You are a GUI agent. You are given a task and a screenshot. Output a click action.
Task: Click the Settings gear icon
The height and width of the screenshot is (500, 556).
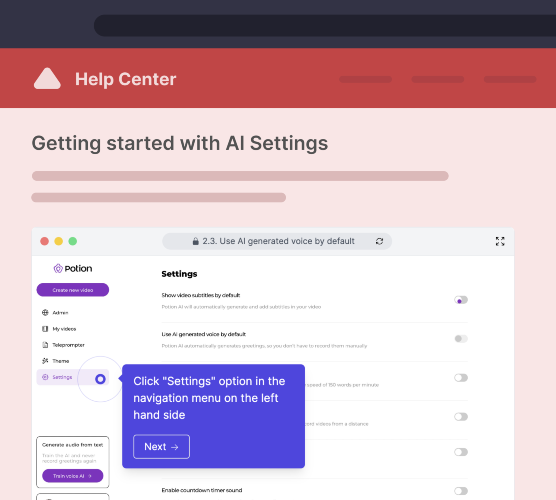click(45, 377)
